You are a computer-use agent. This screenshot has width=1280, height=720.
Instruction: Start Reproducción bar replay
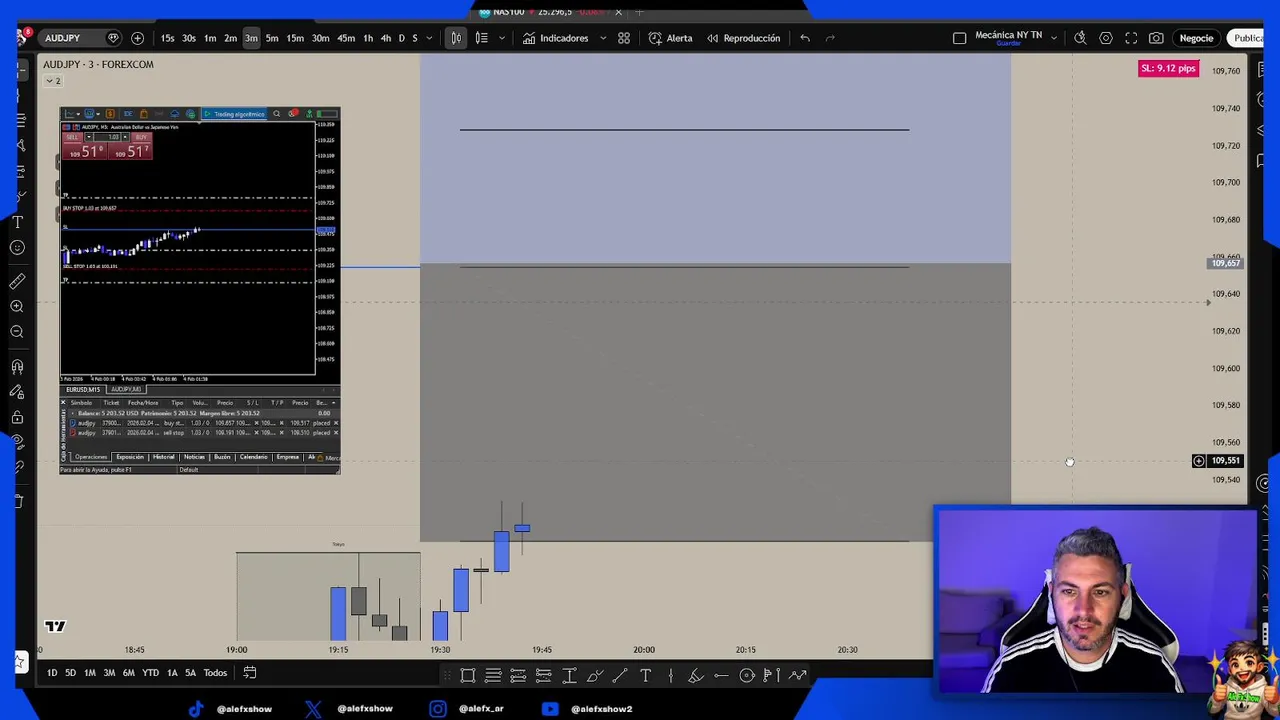click(x=743, y=38)
